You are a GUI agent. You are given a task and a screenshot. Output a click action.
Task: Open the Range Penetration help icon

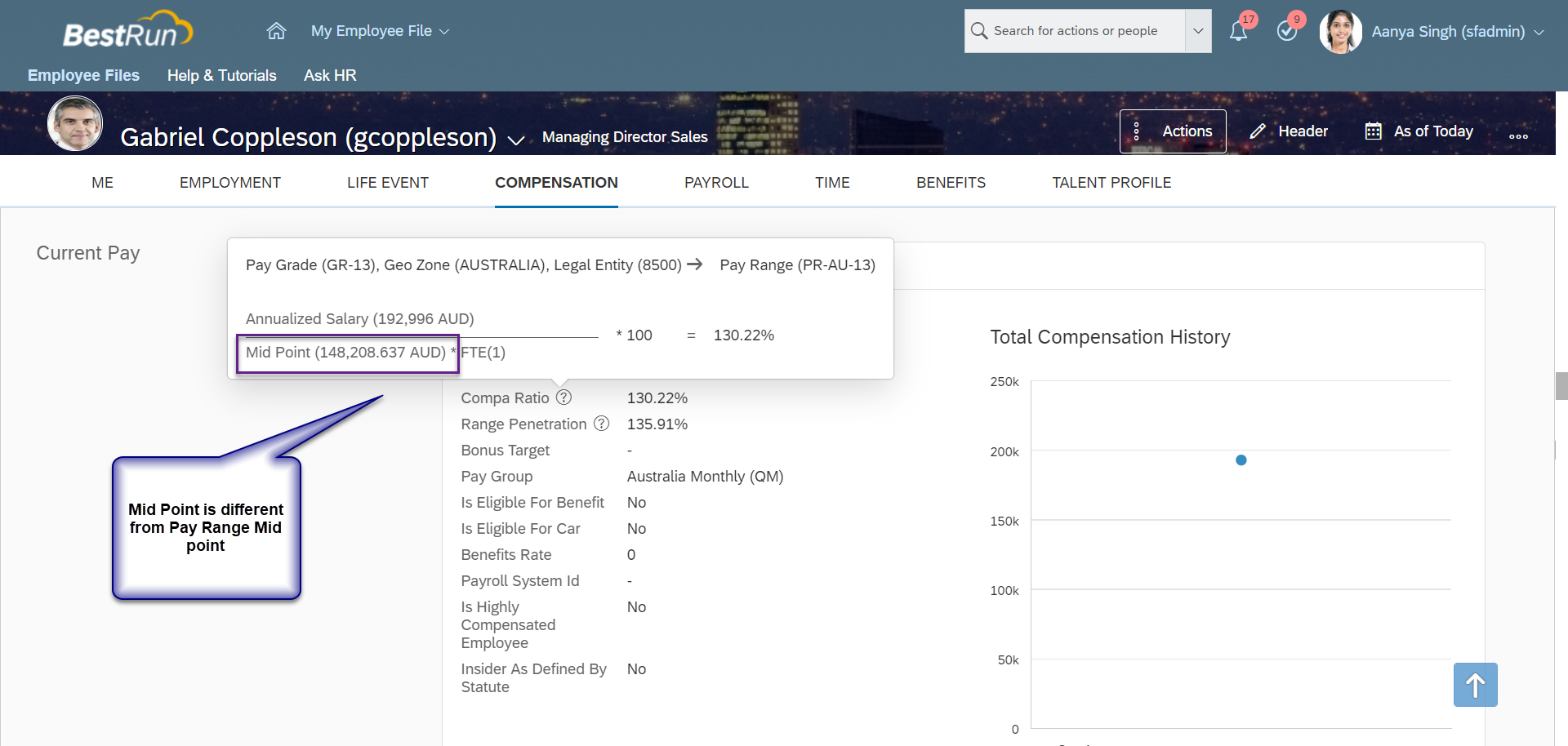601,424
